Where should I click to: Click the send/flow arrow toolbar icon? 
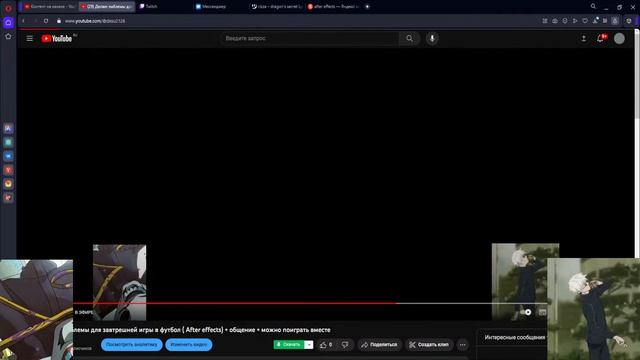[x=575, y=21]
